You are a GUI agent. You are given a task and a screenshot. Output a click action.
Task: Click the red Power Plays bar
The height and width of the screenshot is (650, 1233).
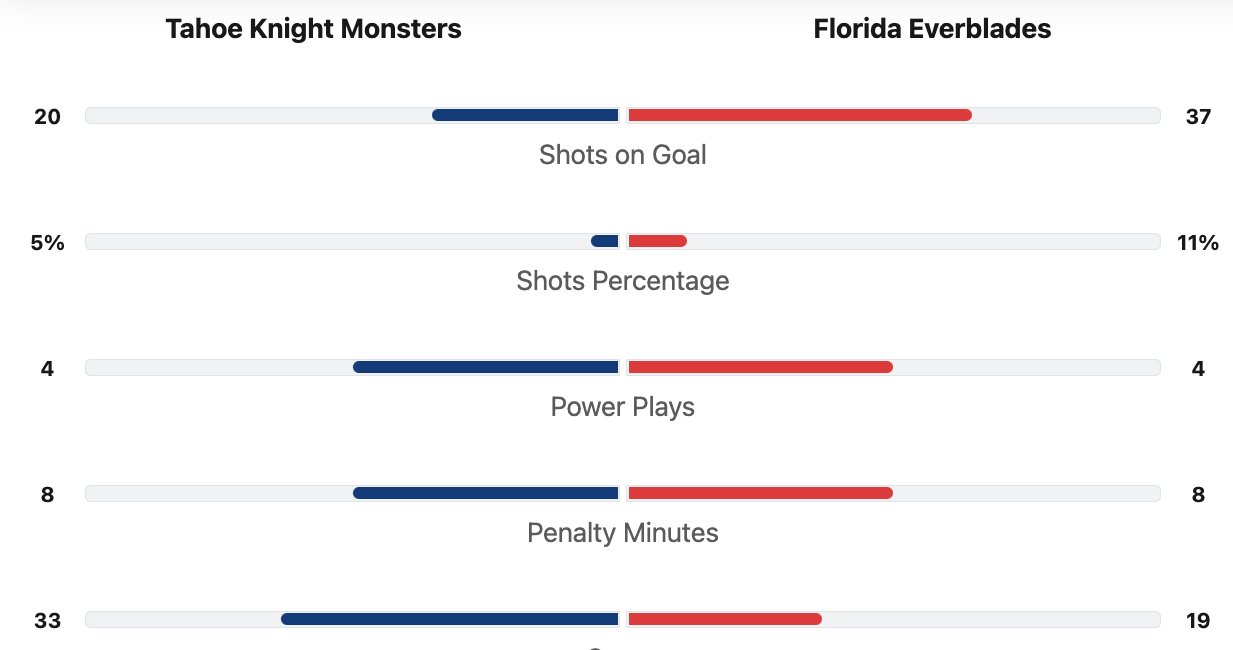[760, 367]
